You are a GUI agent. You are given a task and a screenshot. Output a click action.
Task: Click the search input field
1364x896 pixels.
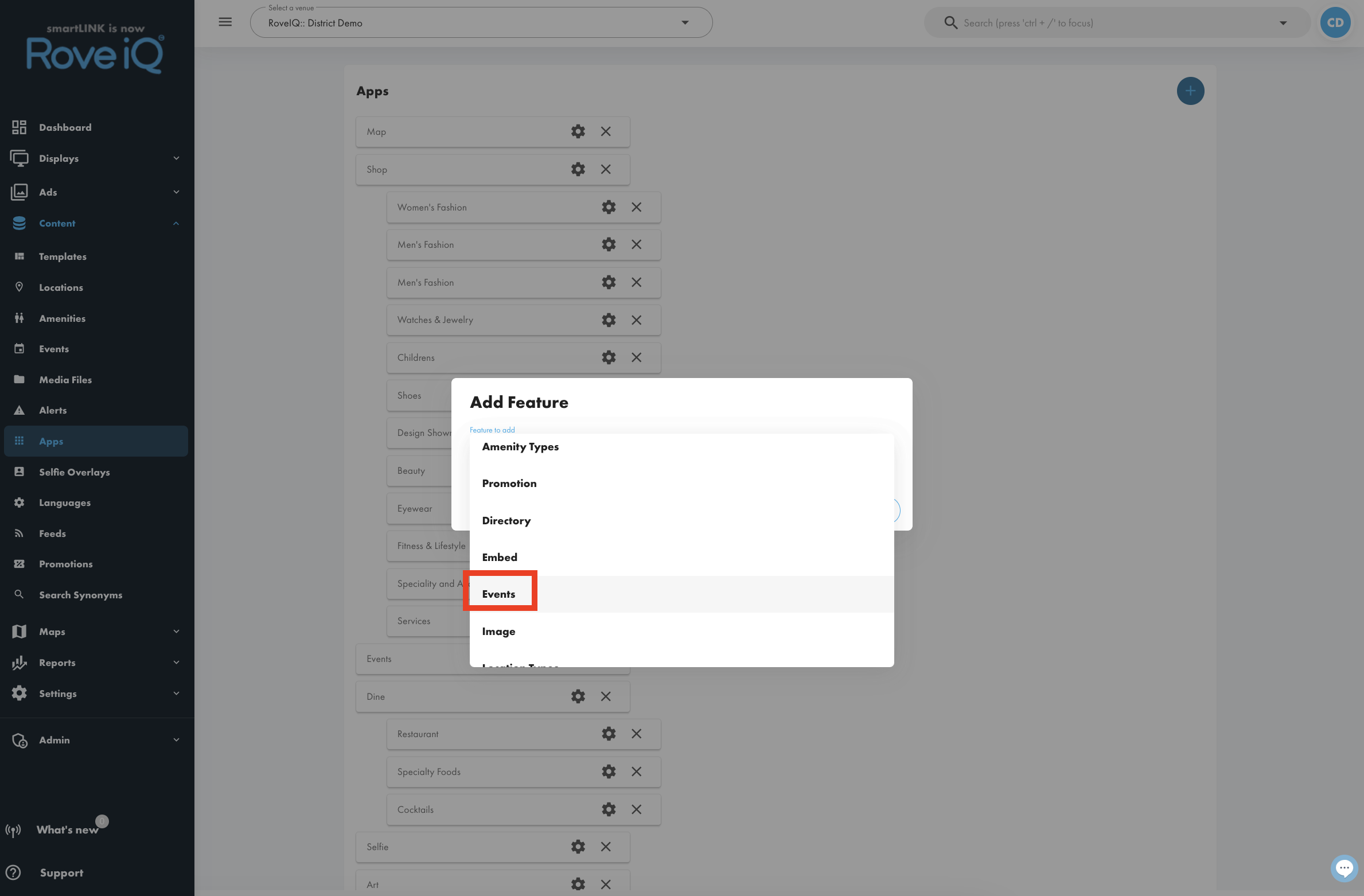click(1117, 23)
